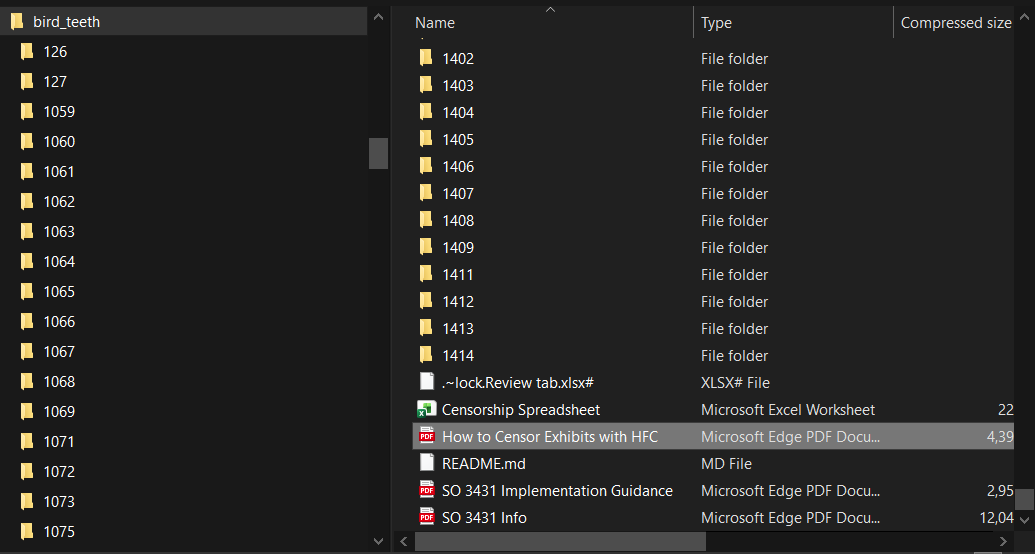
Task: Click folder icon next to 126 in tree
Action: [27, 52]
